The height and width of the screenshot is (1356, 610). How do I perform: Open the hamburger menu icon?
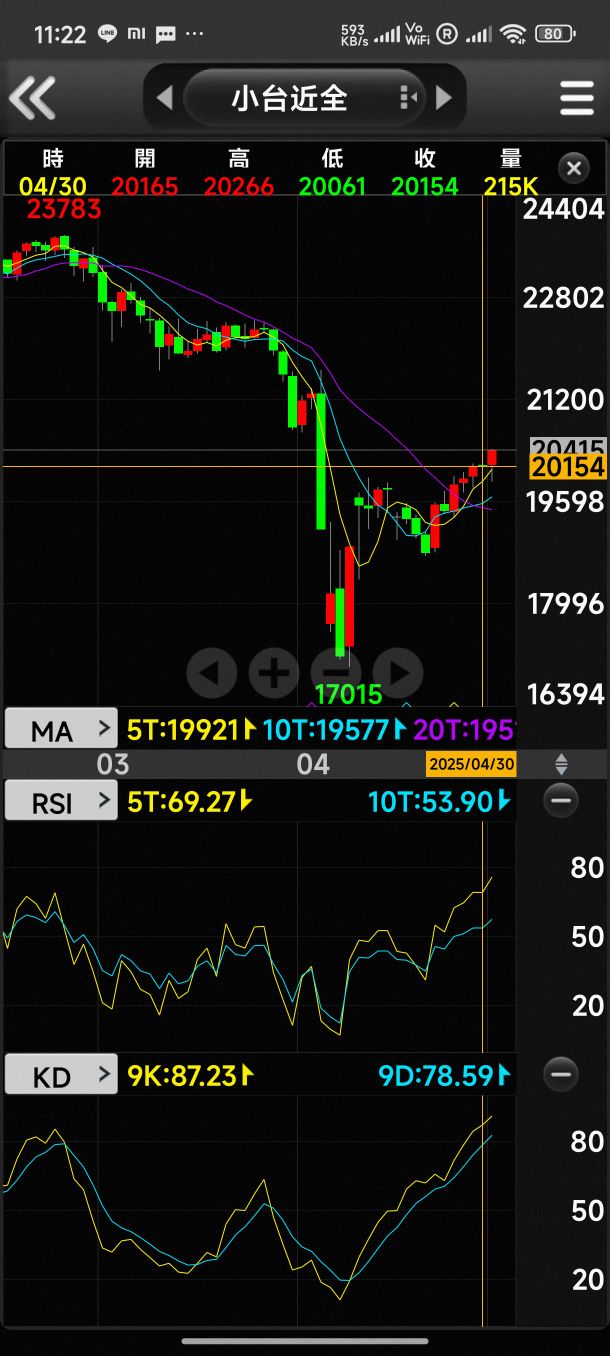click(x=577, y=98)
